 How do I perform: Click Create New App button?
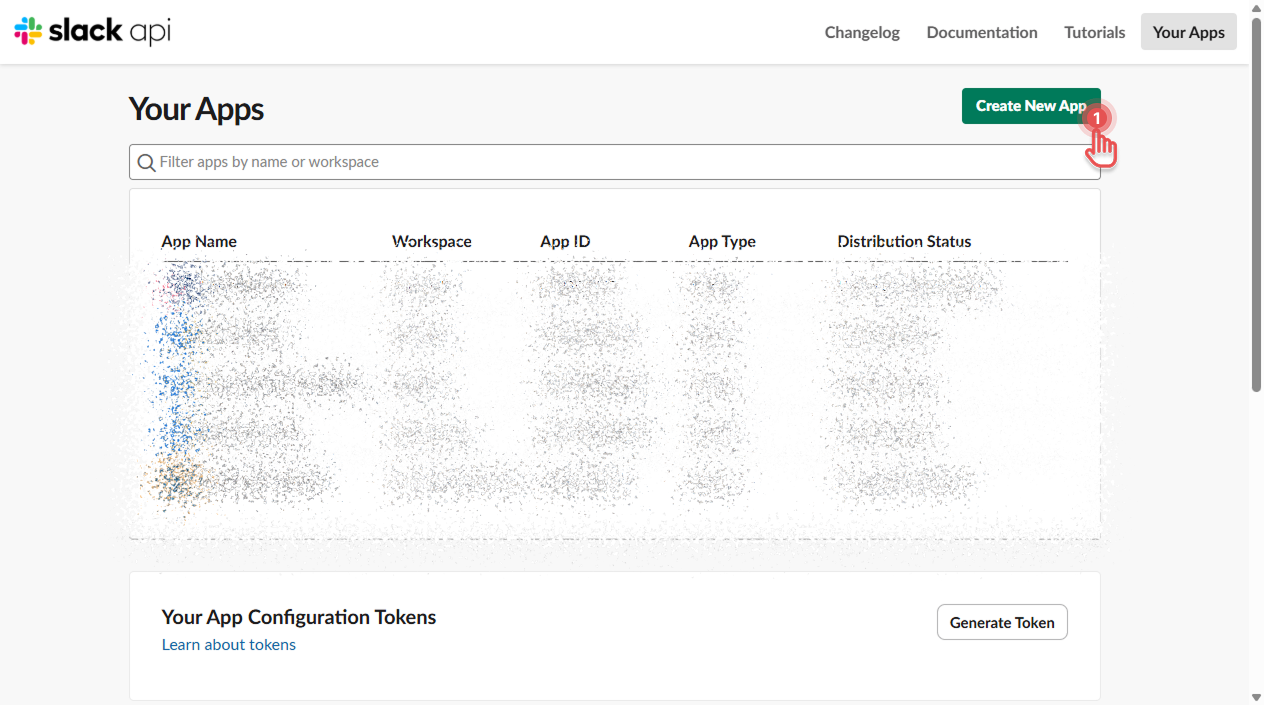pyautogui.click(x=1031, y=106)
